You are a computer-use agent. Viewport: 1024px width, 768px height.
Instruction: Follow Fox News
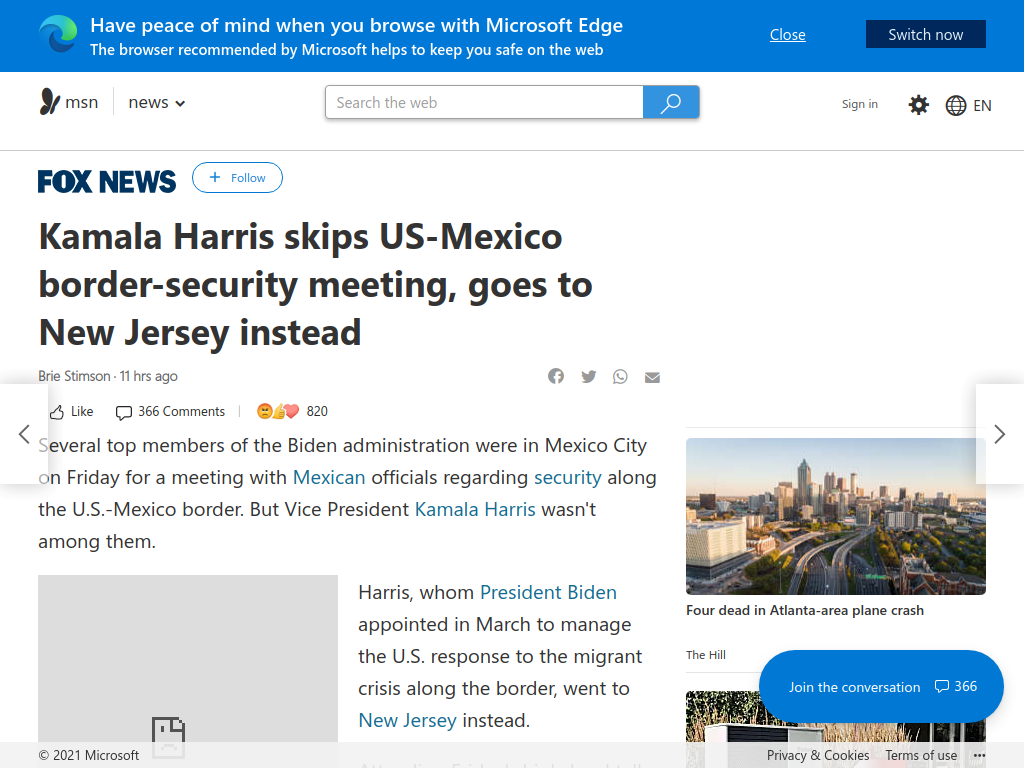click(x=237, y=178)
